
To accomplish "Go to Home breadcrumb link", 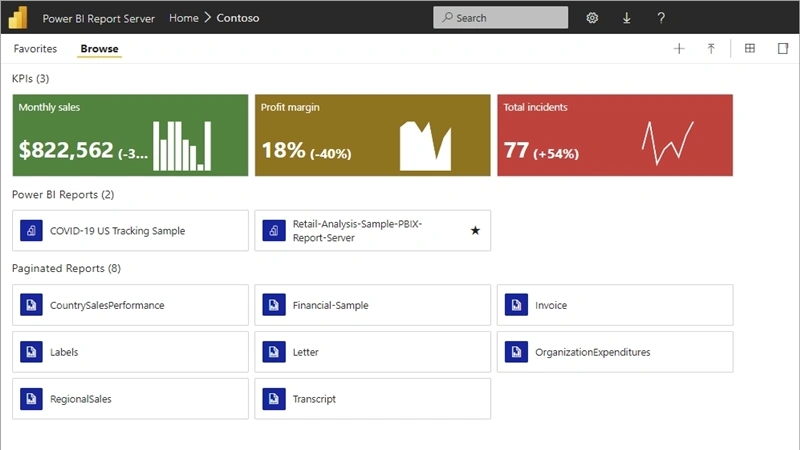I will (184, 18).
